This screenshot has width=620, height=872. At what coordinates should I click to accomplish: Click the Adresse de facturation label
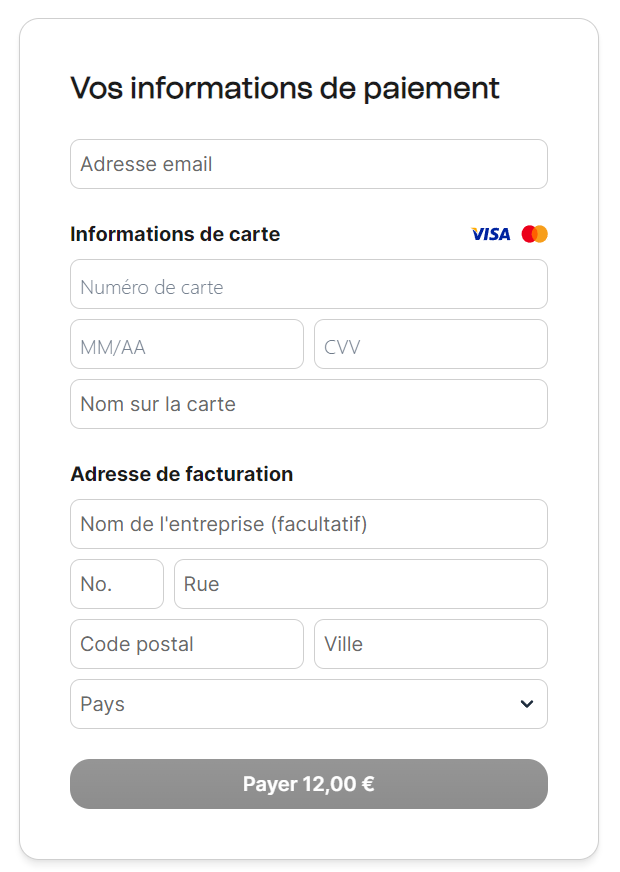click(181, 474)
